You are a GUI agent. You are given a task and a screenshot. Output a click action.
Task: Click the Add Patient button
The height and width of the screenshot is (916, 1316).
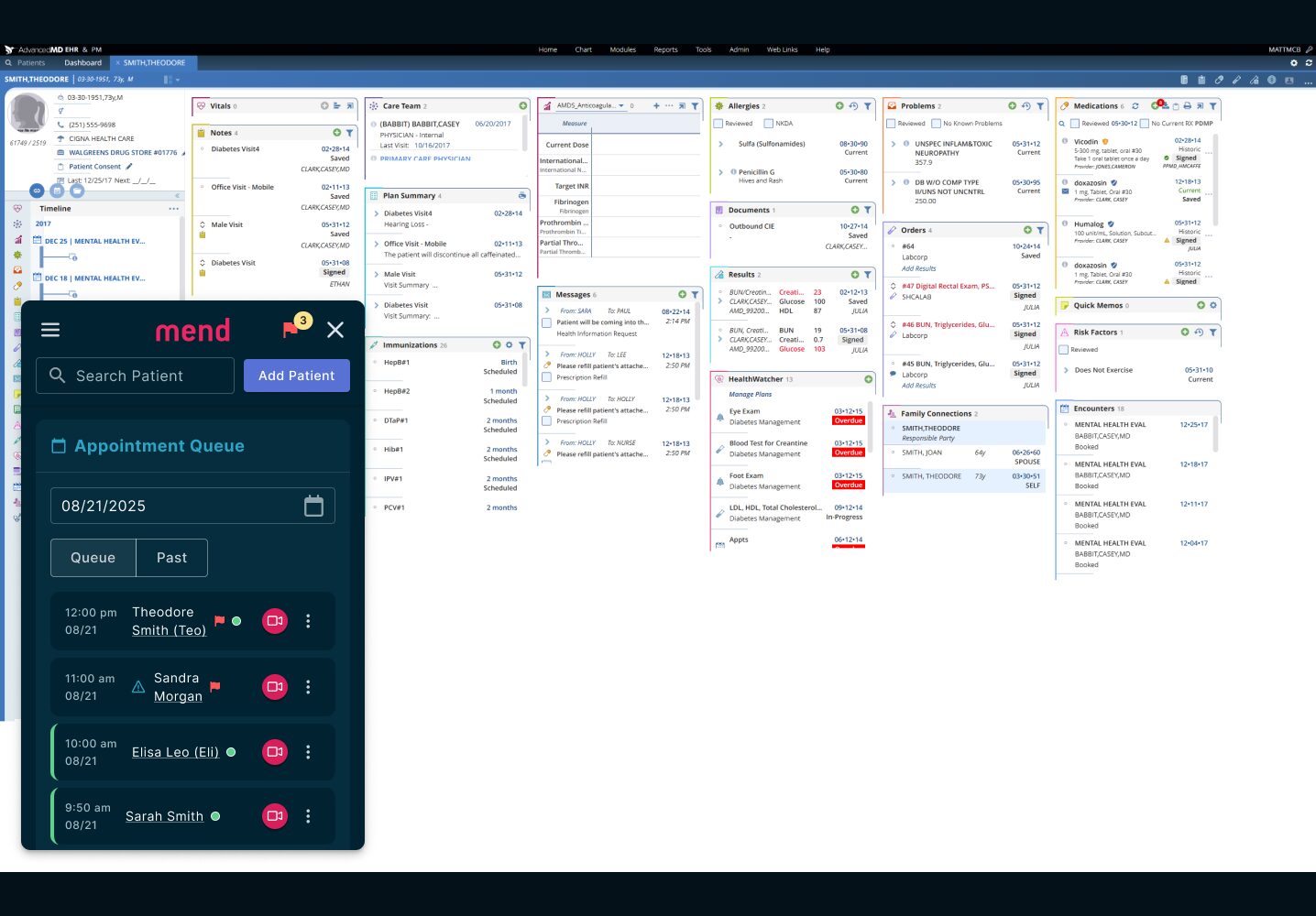coord(296,376)
